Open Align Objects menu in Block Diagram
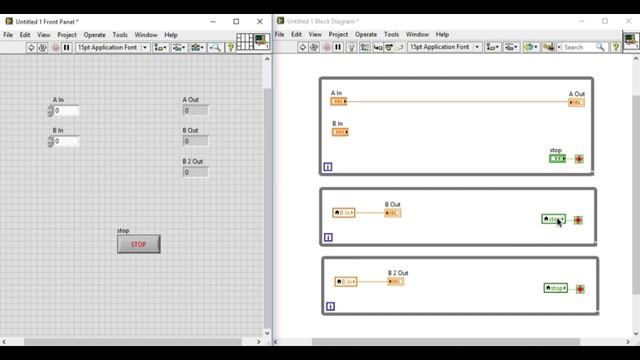Viewport: 640px width, 360px height. click(493, 47)
